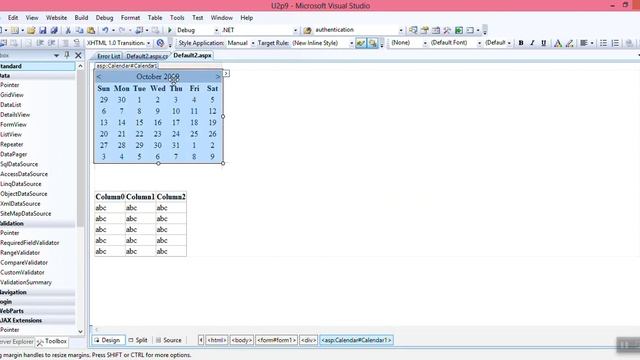Go to next month in calendar
640x360 pixels.
(218, 77)
